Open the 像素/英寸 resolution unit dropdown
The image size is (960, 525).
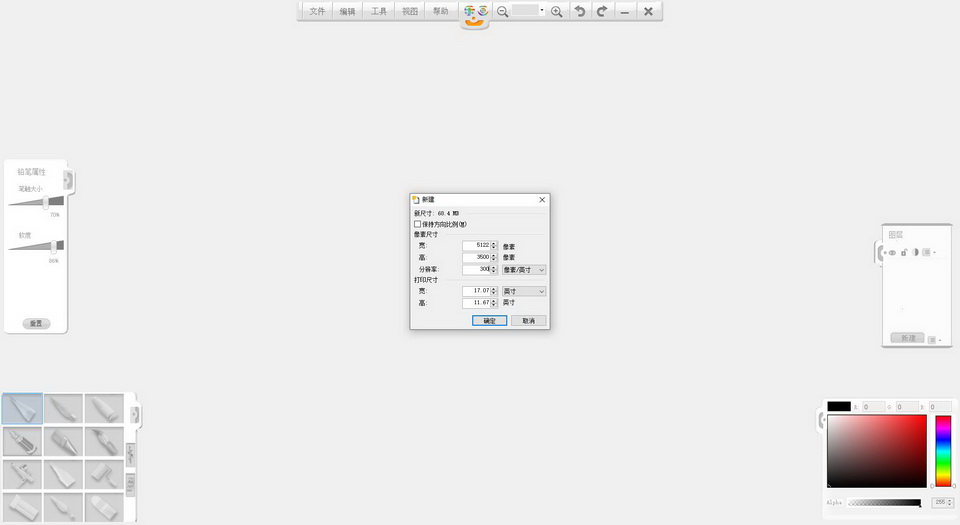pos(524,270)
